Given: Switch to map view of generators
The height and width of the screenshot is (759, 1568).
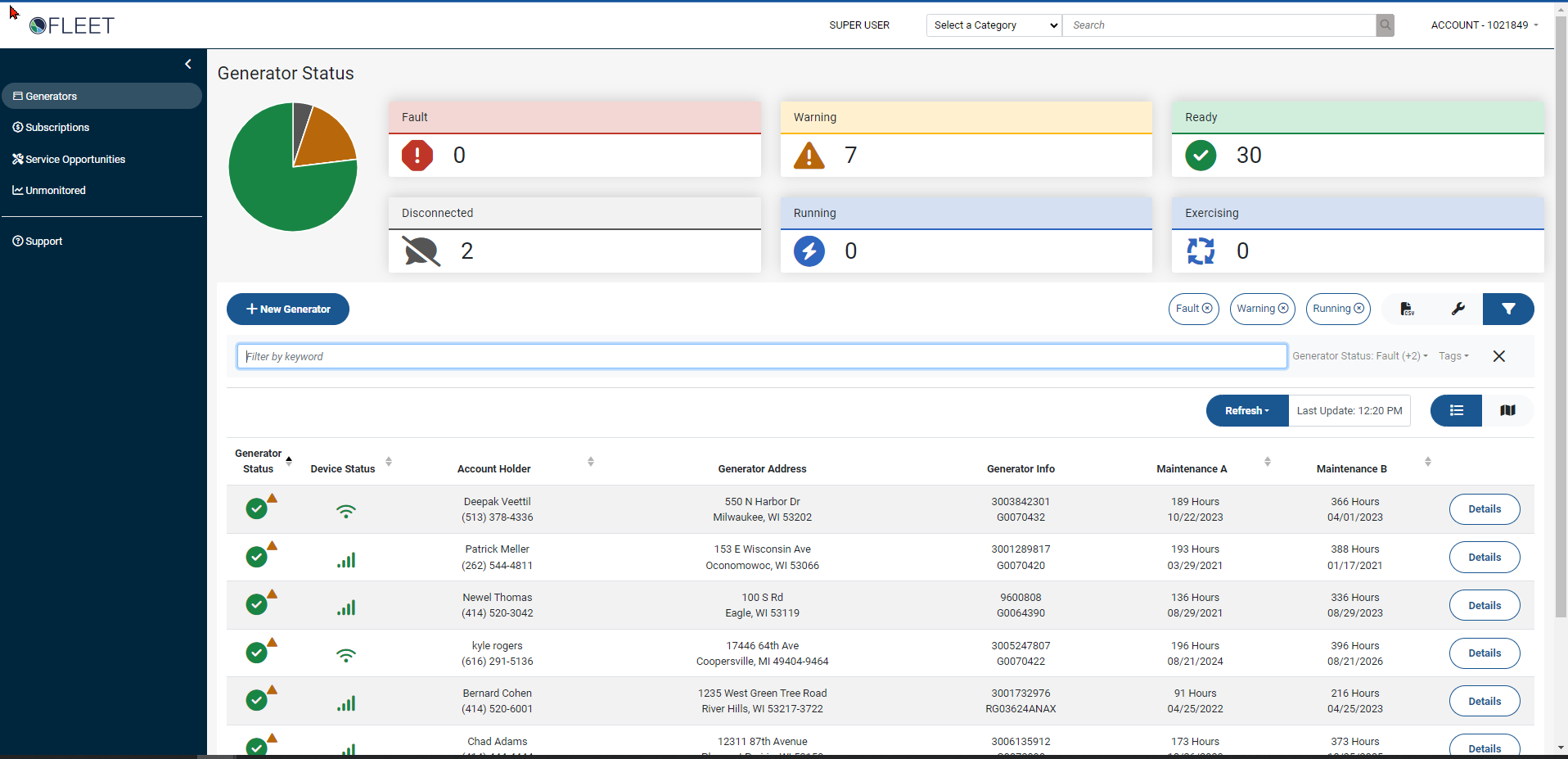Looking at the screenshot, I should [1507, 410].
